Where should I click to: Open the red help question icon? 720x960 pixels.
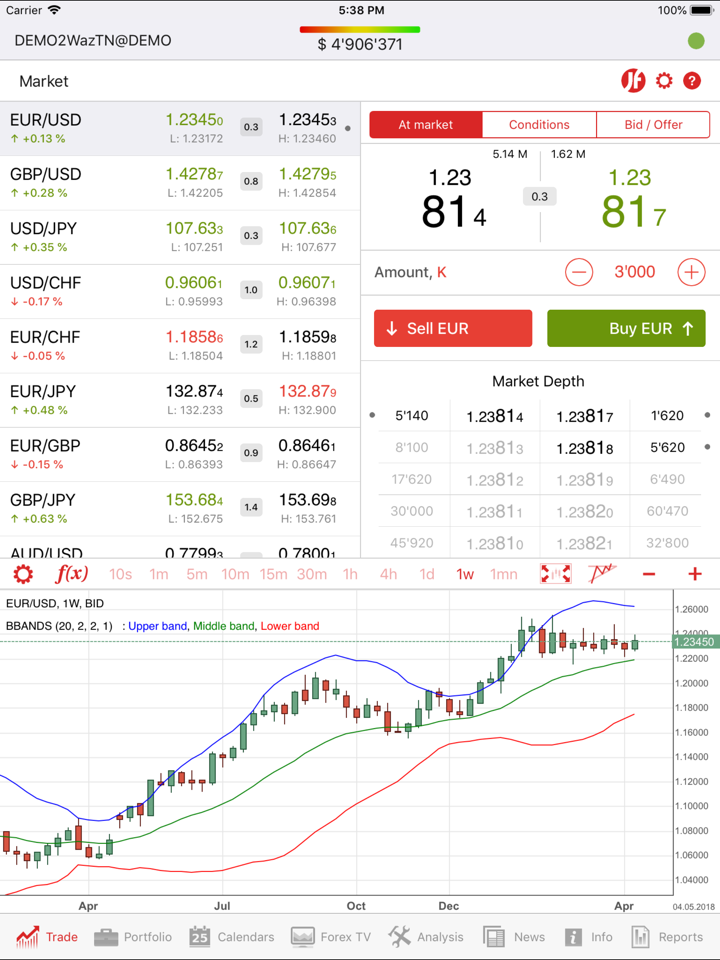692,81
